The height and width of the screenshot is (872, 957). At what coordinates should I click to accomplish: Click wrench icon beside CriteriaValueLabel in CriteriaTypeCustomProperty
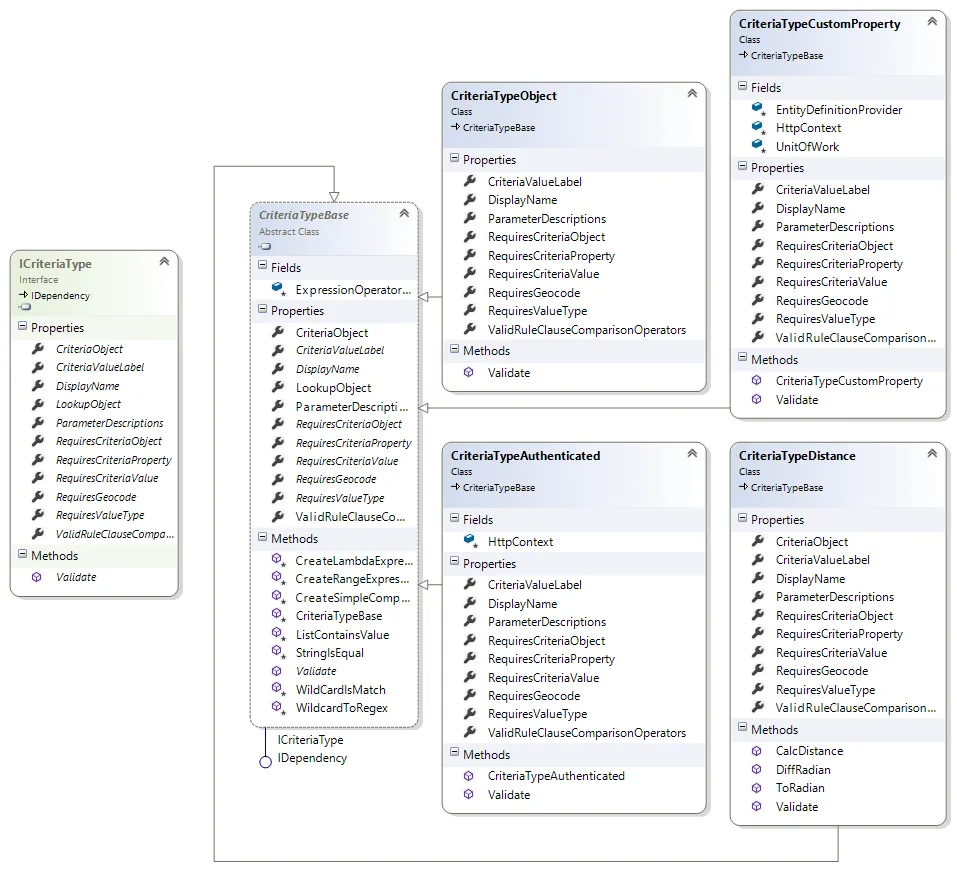757,189
